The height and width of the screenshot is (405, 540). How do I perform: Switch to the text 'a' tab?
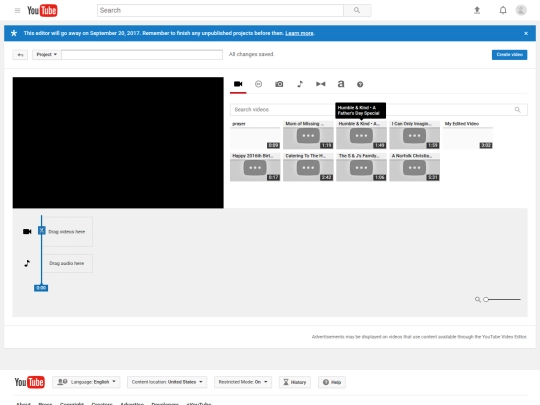coord(341,84)
